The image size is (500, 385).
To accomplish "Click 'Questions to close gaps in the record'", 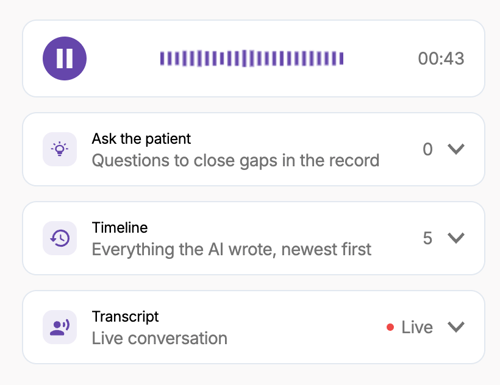I will point(236,161).
